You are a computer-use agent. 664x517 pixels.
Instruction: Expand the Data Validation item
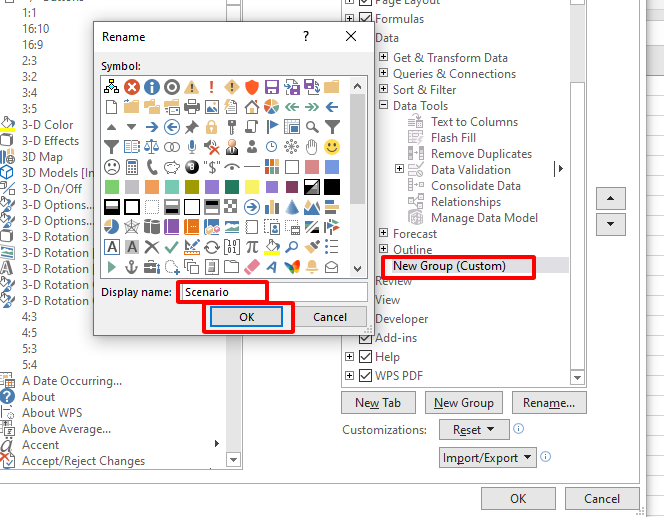tap(399, 169)
